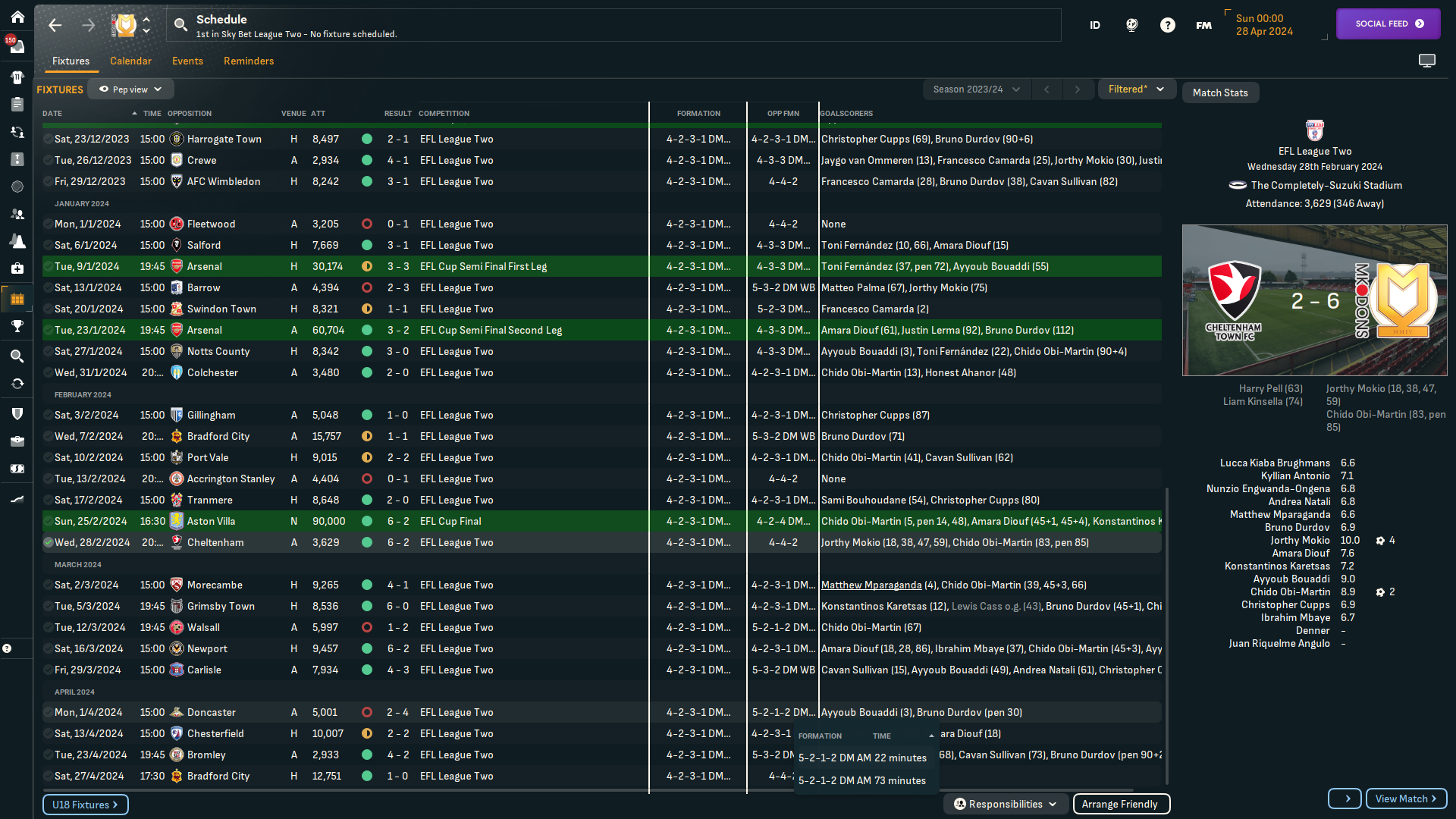Viewport: 1456px width, 819px height.
Task: Open the Squad shirt icon
Action: pyautogui.click(x=17, y=77)
